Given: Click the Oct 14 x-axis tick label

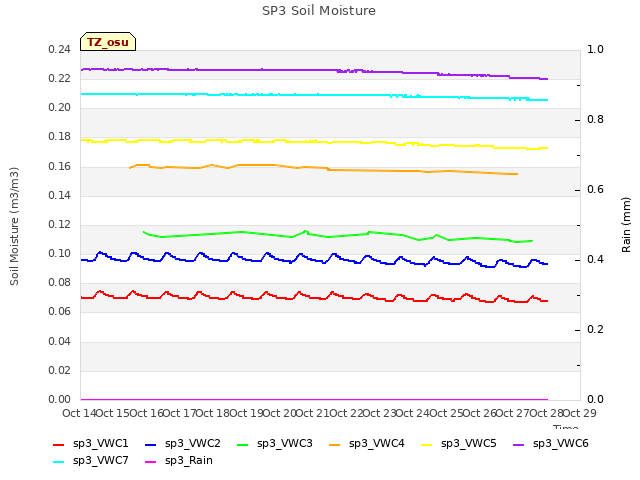Looking at the screenshot, I should pyautogui.click(x=79, y=413).
